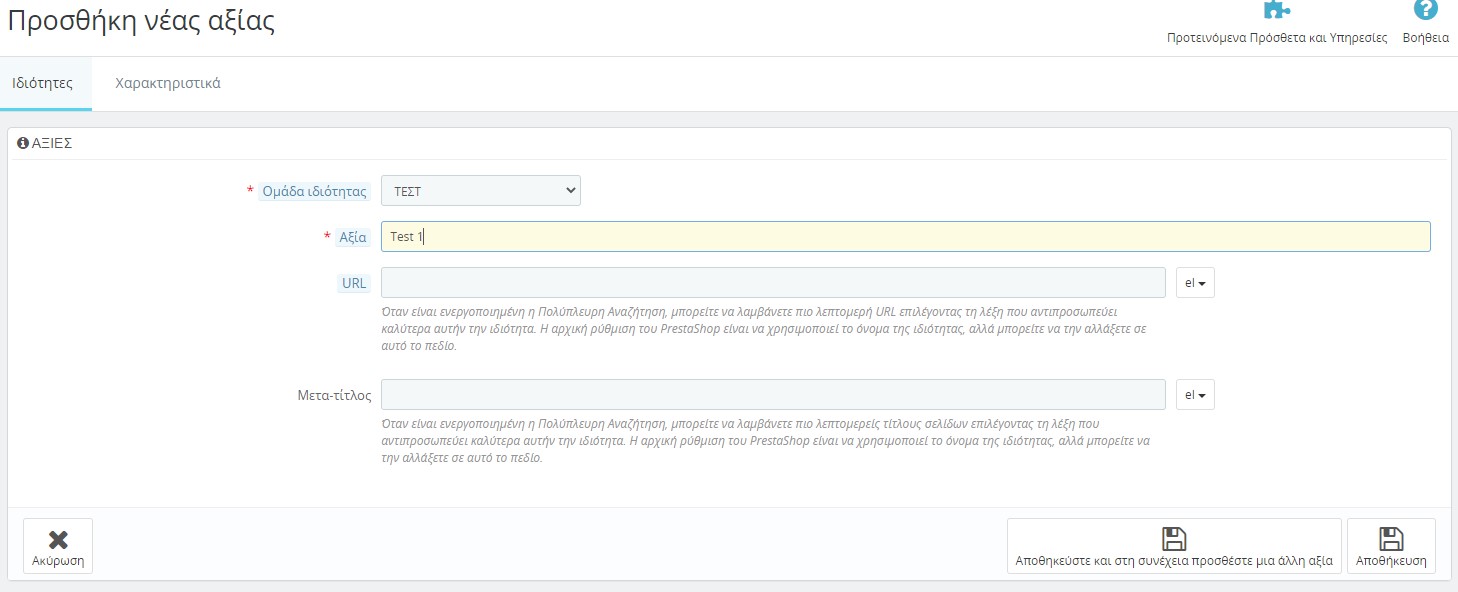Viewport: 1458px width, 592px height.
Task: Click the Αξία field label
Action: [x=353, y=238]
